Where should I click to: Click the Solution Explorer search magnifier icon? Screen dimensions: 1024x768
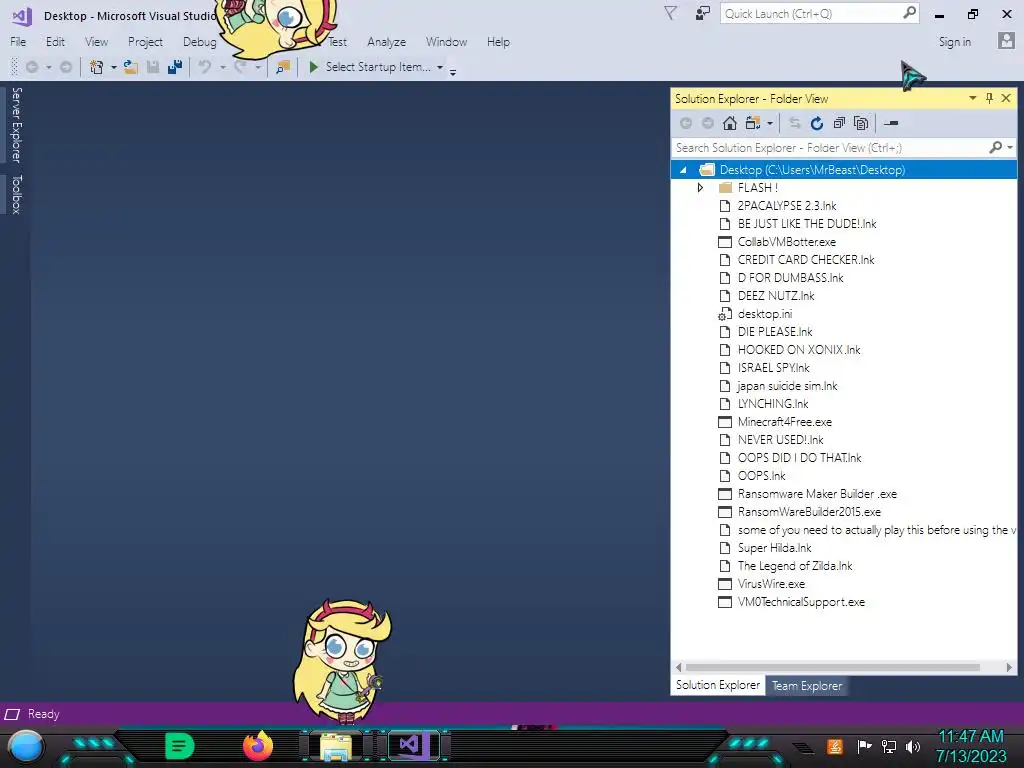[995, 148]
